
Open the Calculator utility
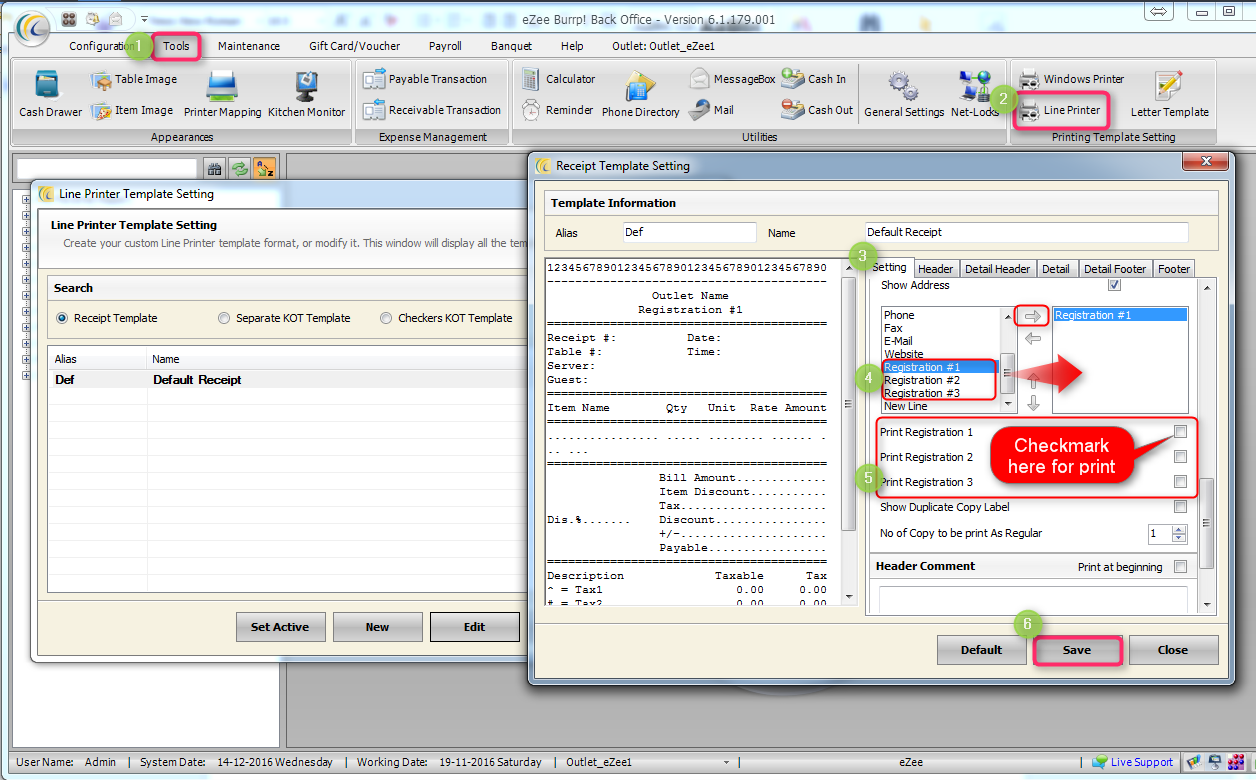[x=558, y=79]
